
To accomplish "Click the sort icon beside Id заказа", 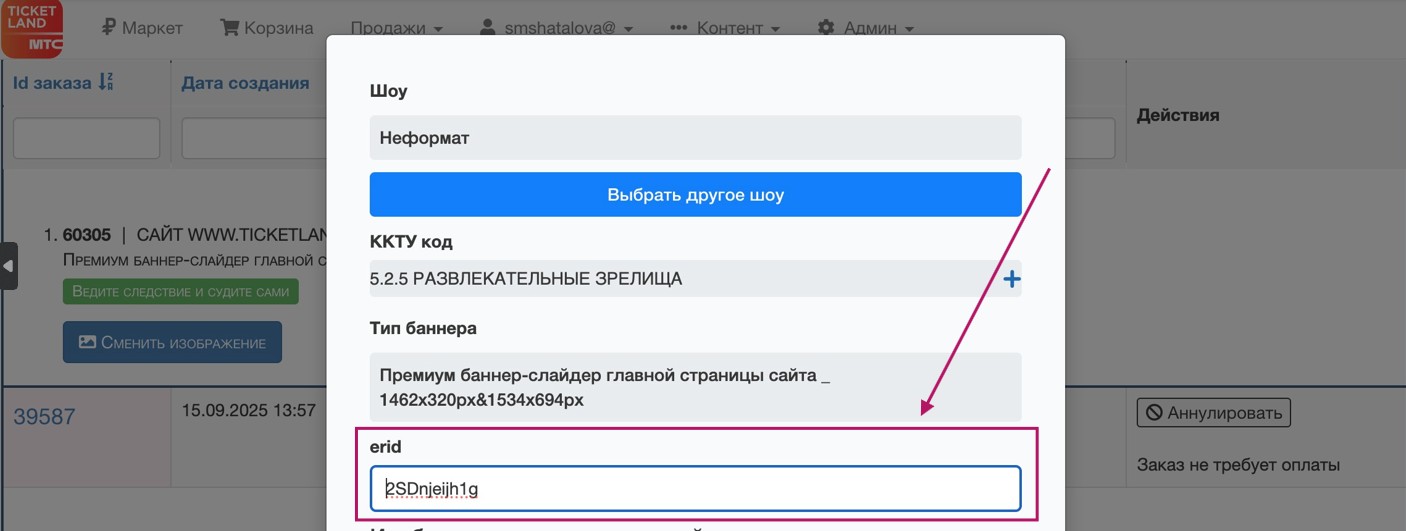I will [x=106, y=83].
